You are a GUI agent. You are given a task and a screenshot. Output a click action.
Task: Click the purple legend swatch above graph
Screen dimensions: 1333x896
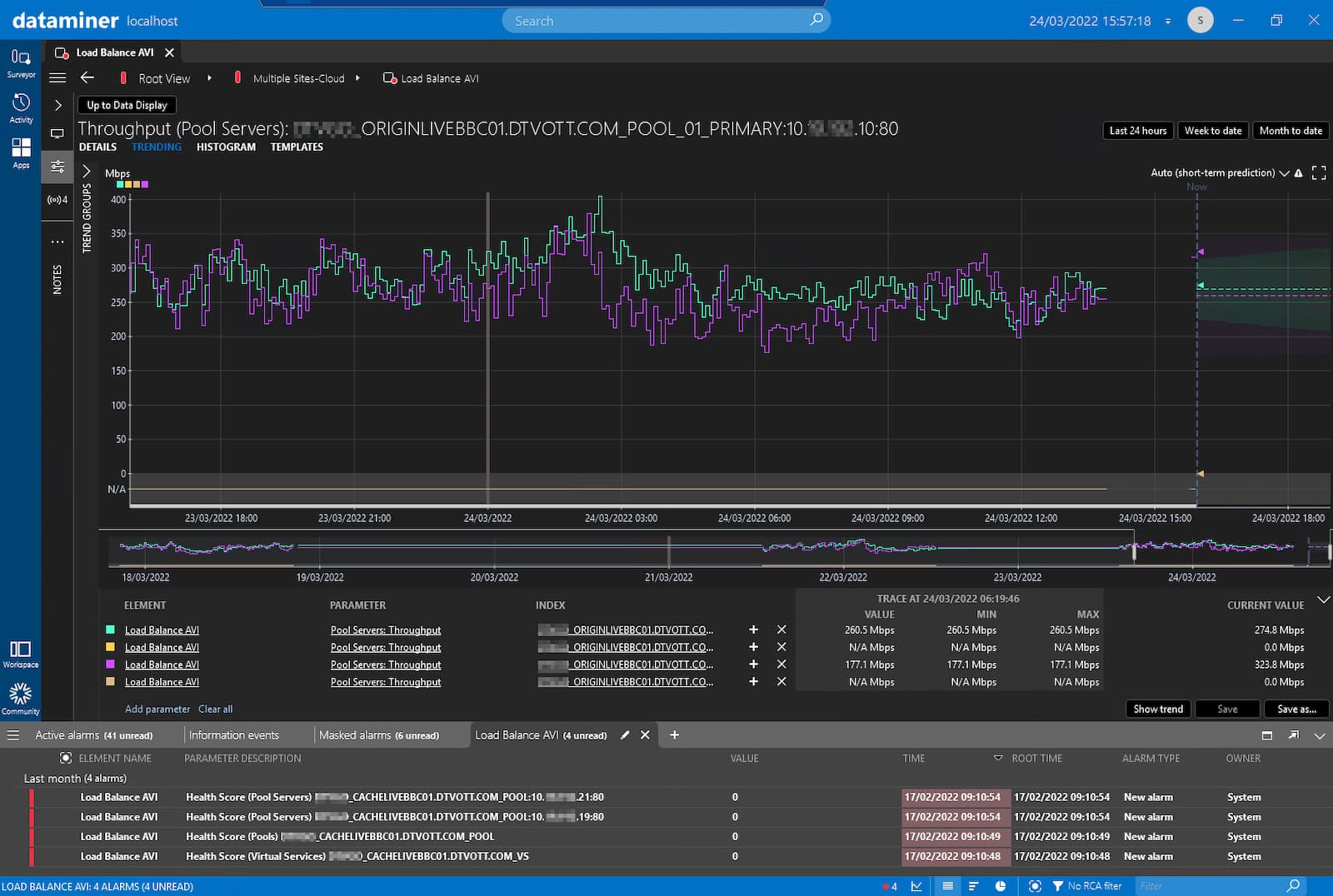(145, 185)
